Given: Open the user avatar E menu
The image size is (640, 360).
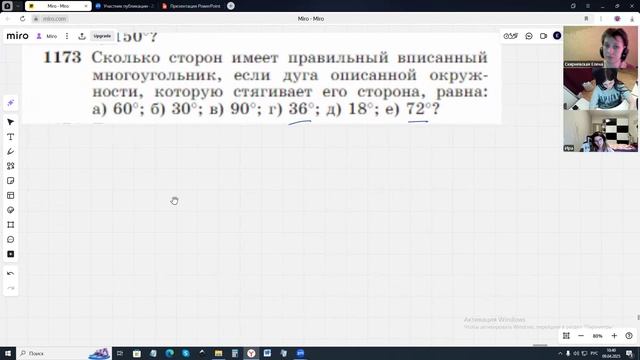Looking at the screenshot, I should (557, 36).
